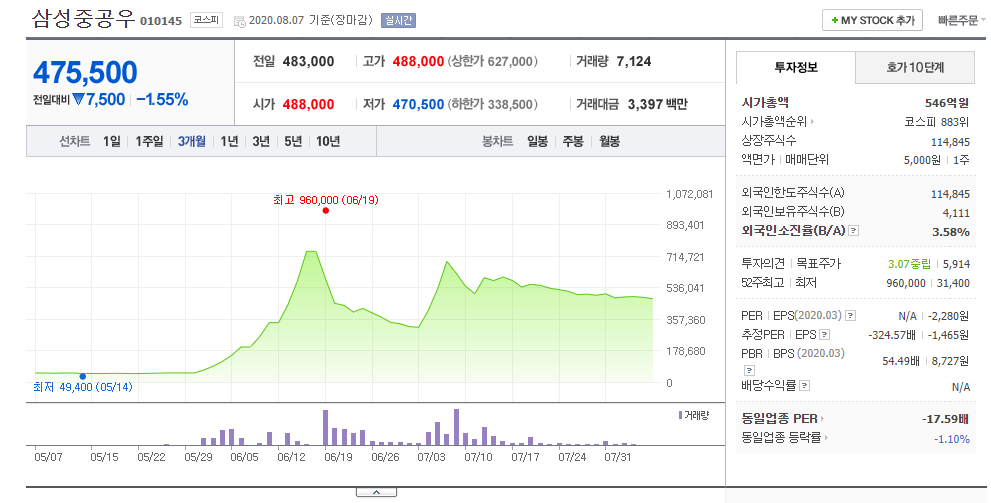Click the 고가 488,000 value
The width and height of the screenshot is (991, 503).
(x=418, y=61)
